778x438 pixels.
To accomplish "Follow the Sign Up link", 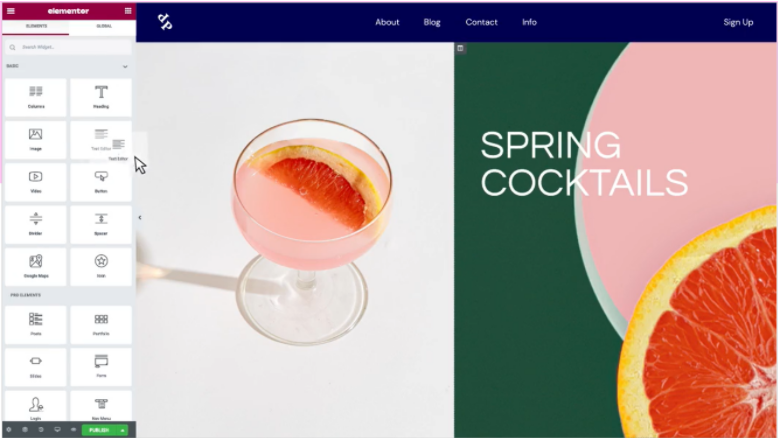I will [x=738, y=22].
